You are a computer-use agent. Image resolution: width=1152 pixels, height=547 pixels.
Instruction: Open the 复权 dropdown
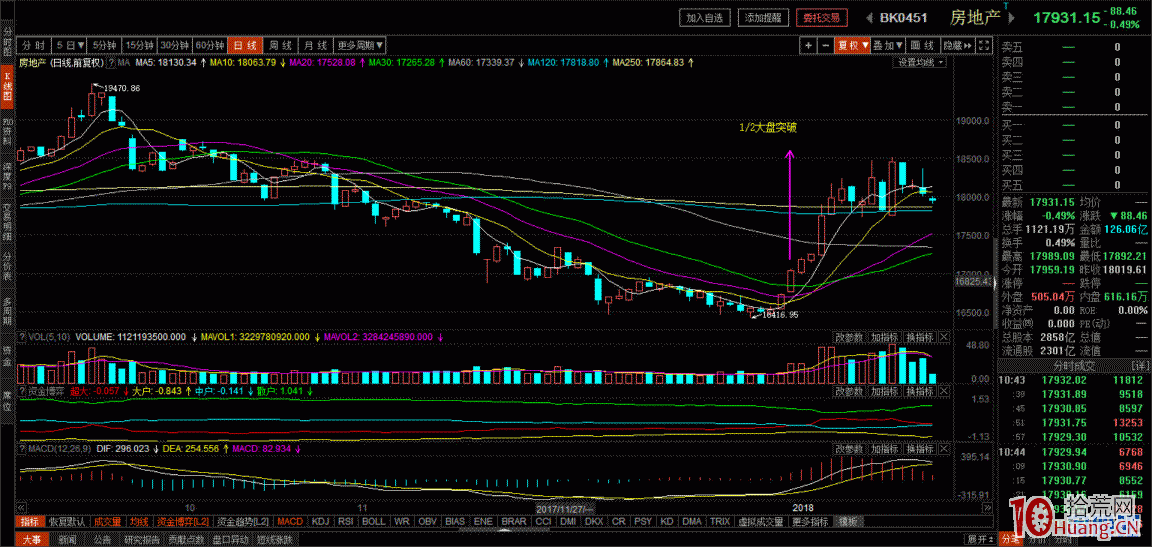(x=852, y=46)
